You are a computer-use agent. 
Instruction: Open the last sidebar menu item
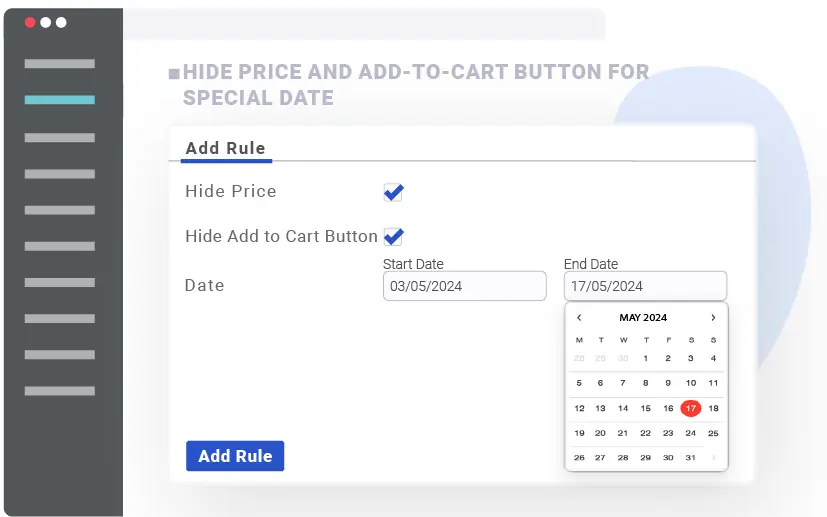pyautogui.click(x=60, y=390)
